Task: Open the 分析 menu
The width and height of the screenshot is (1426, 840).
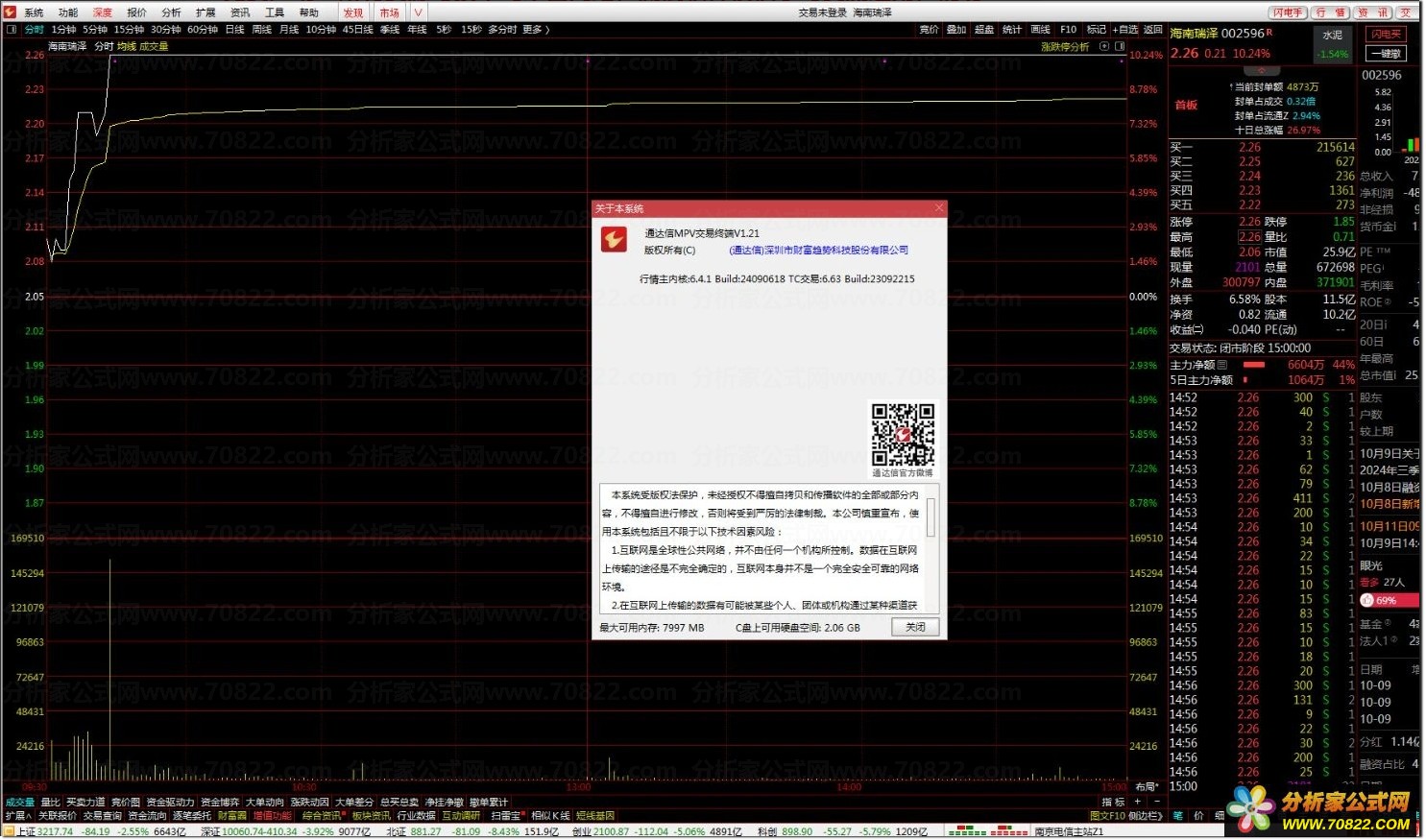Action: point(171,12)
